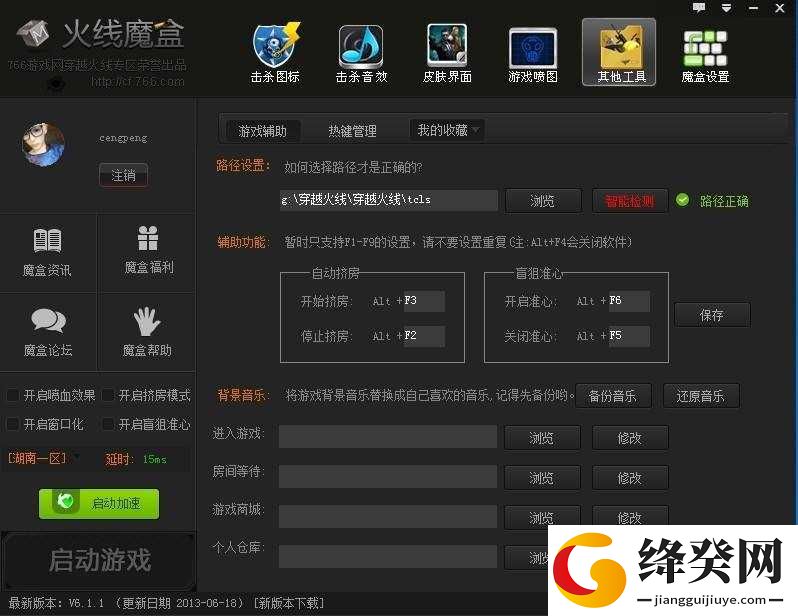Enable 开启窗口化 checkbox
The image size is (798, 616).
[12, 424]
